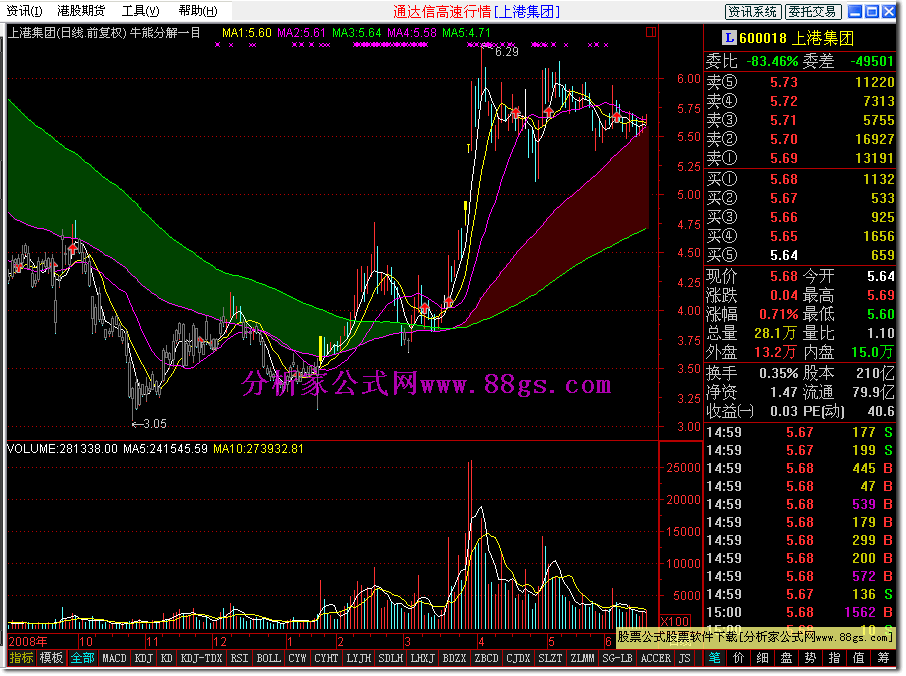
Task: Switch to the SDLH indicator tab
Action: pyautogui.click(x=390, y=658)
